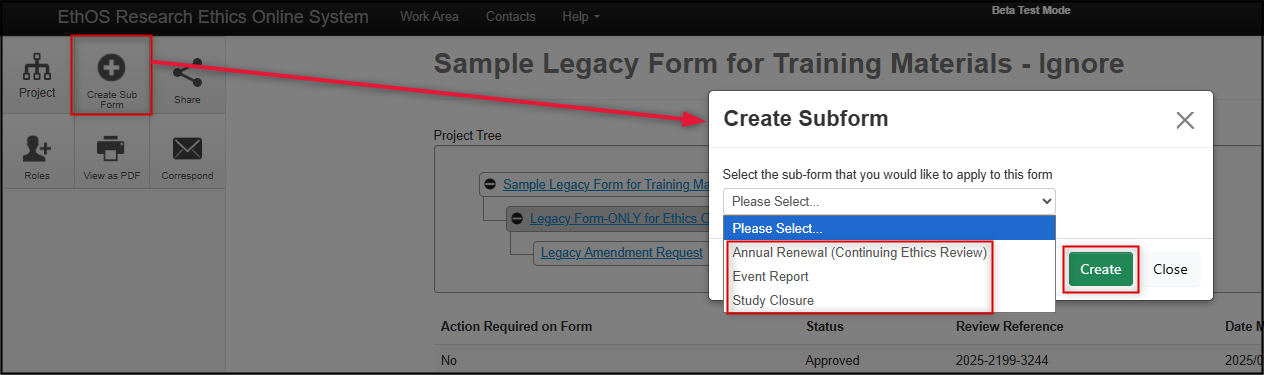
Task: Click the Create Sub Form icon
Action: point(111,76)
